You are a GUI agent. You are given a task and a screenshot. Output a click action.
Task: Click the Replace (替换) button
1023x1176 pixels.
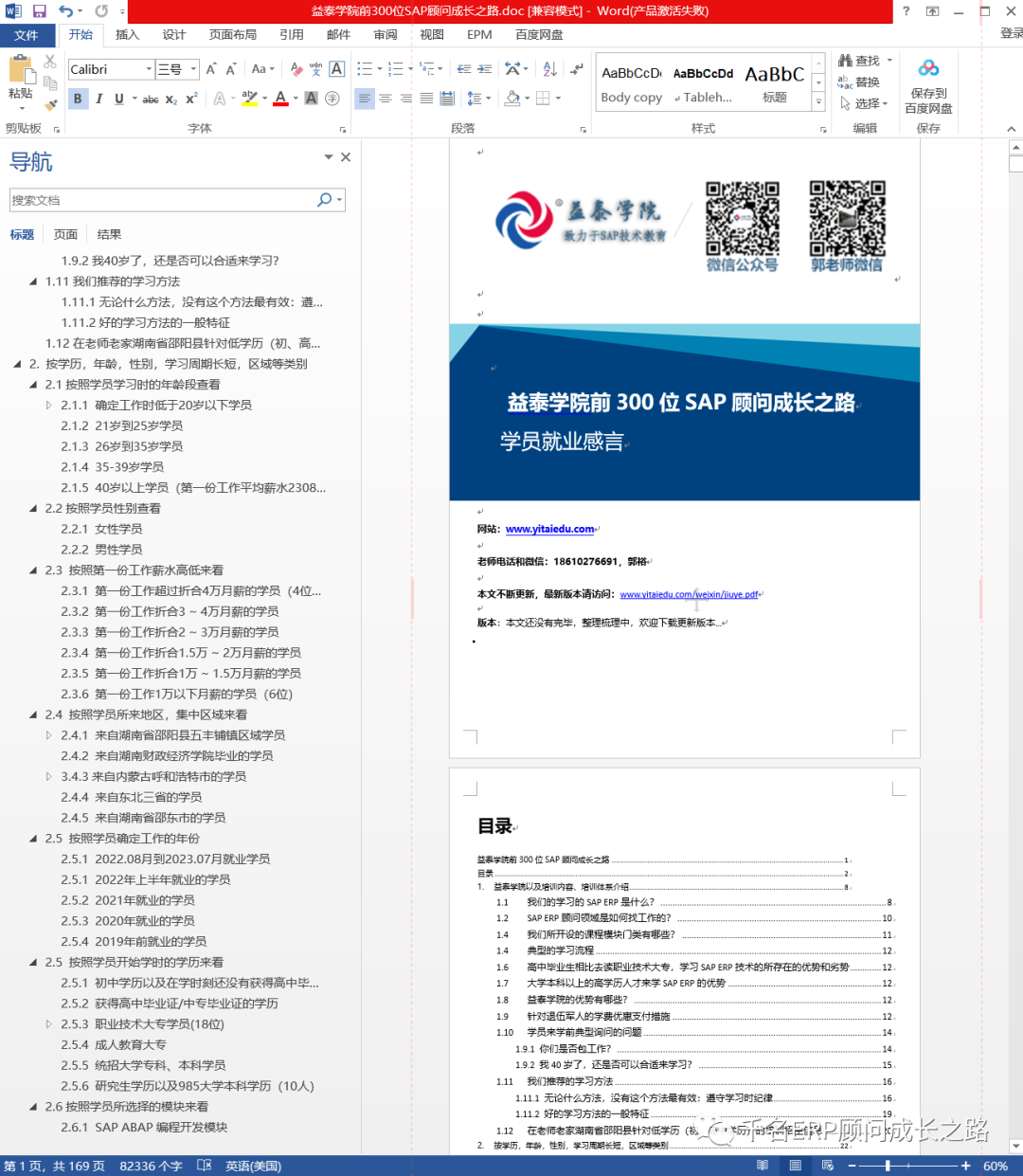click(x=860, y=82)
